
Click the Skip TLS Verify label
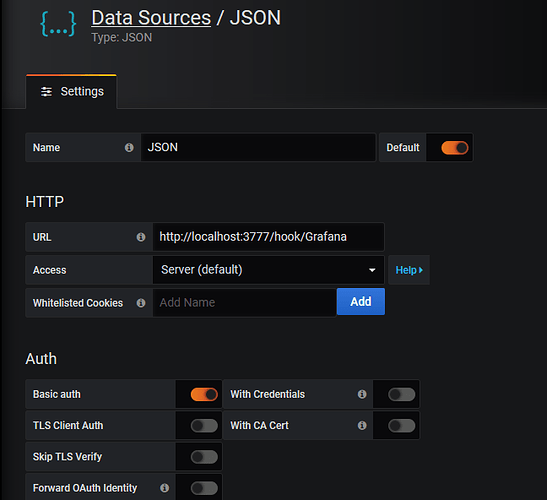click(x=67, y=457)
